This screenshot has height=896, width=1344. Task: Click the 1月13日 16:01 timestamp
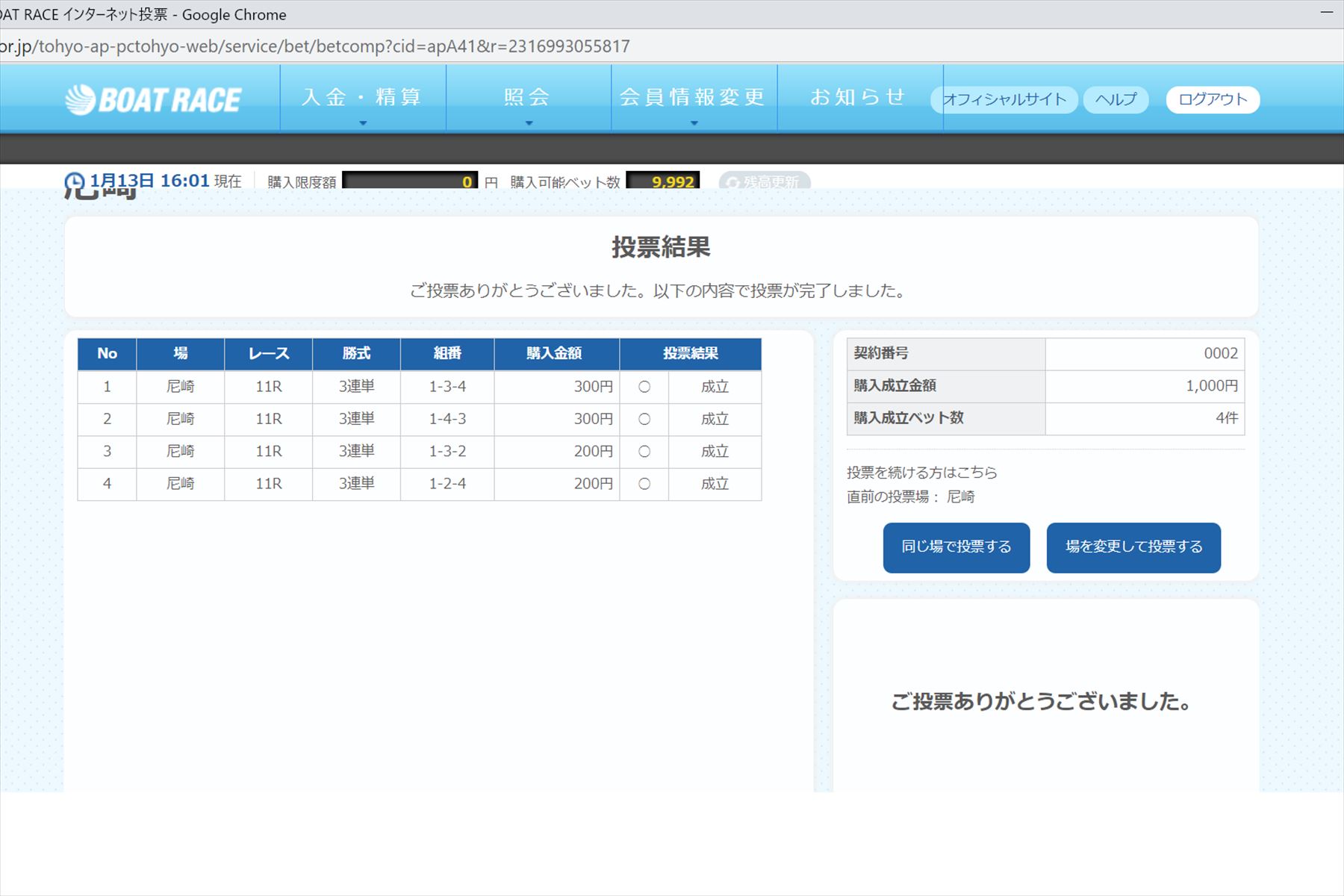point(149,181)
